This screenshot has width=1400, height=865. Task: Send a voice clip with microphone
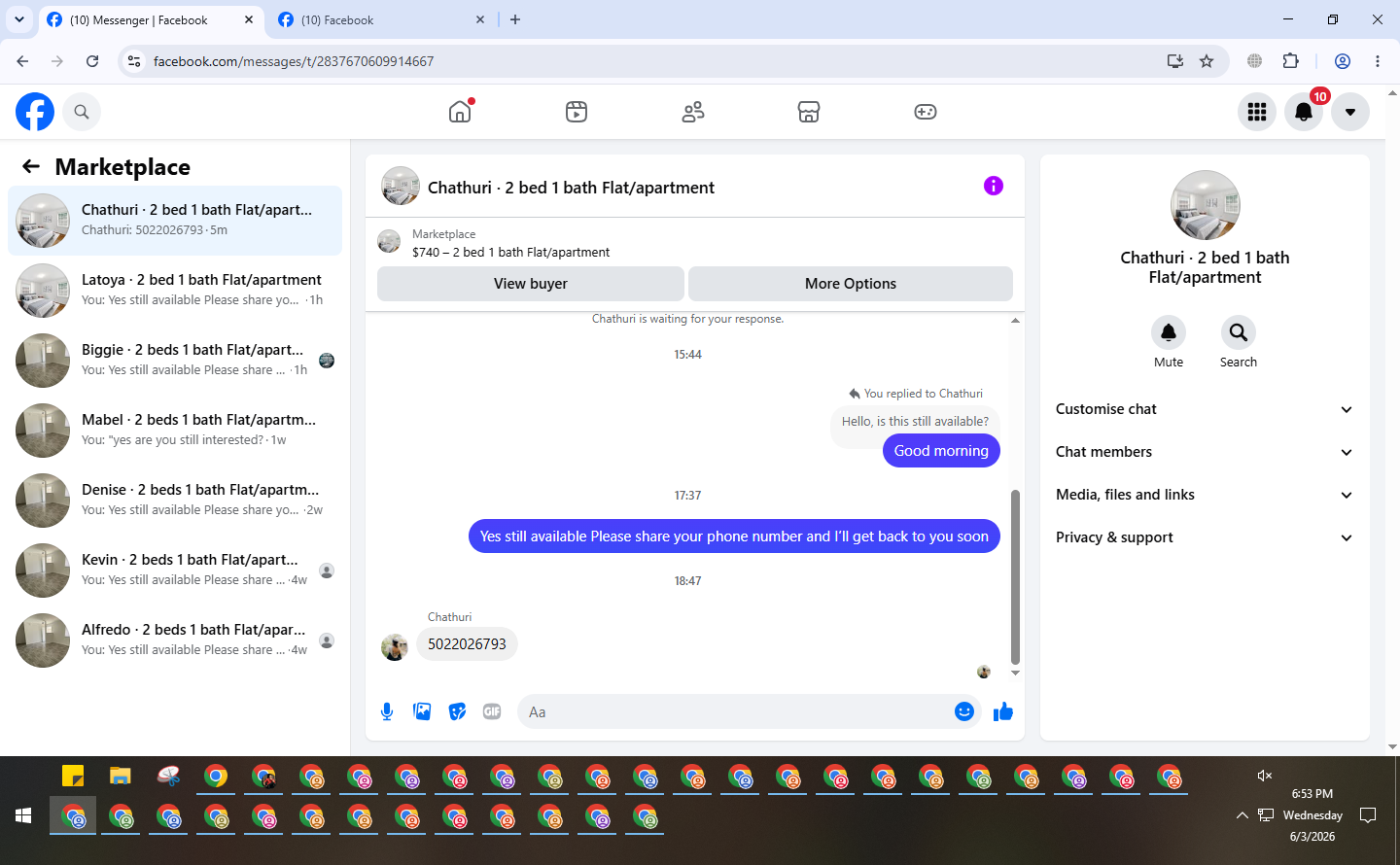387,711
